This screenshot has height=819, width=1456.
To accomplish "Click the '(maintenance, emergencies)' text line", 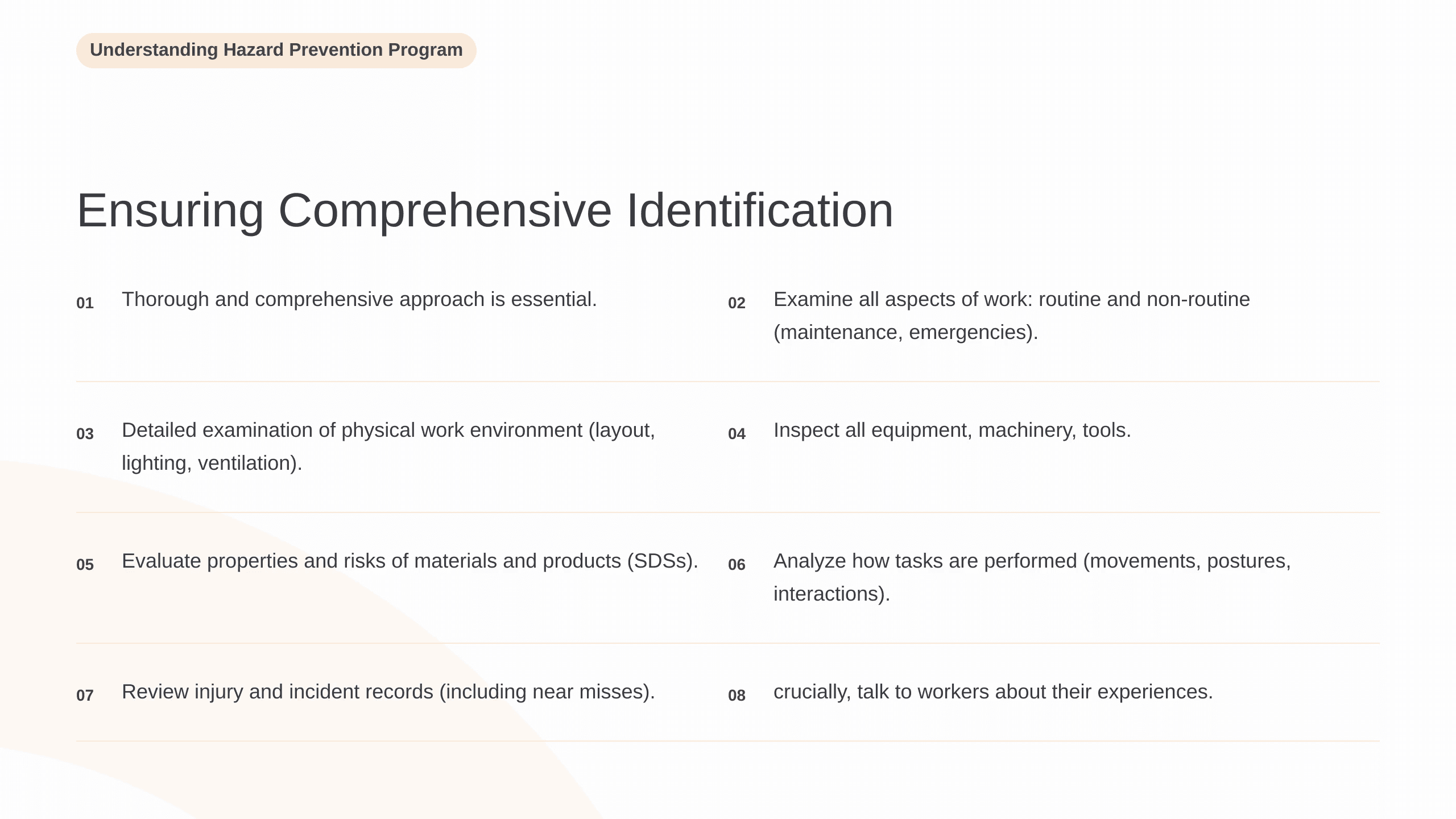I will (x=906, y=332).
